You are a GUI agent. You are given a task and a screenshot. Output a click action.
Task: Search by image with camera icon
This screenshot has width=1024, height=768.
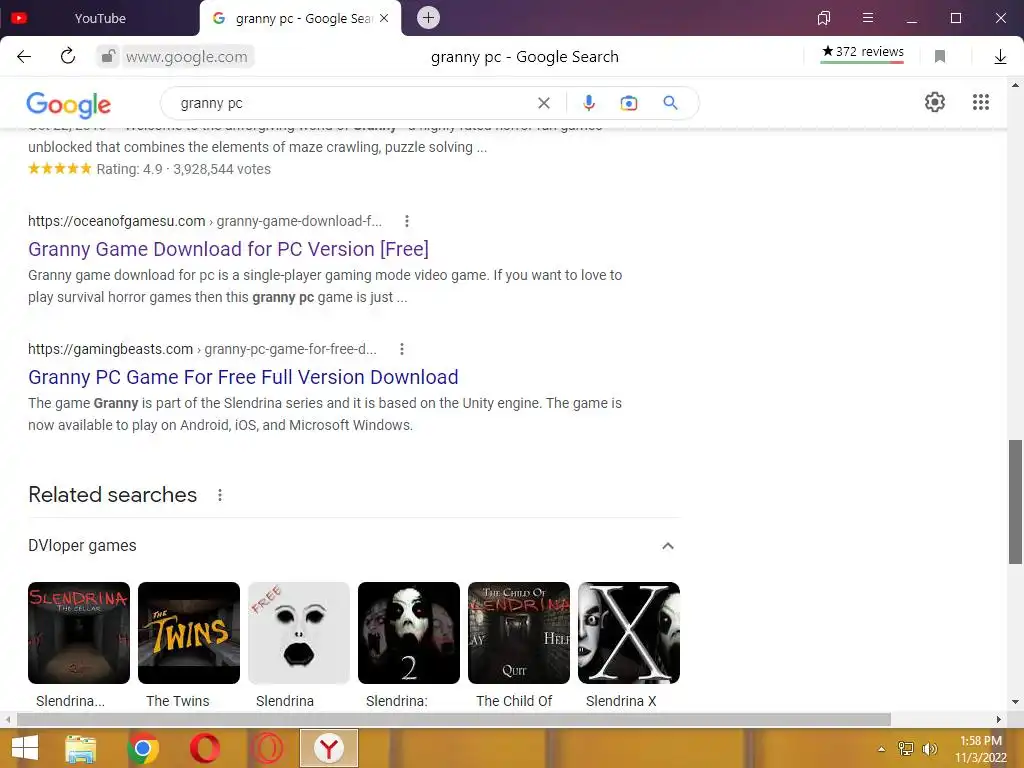pyautogui.click(x=629, y=103)
